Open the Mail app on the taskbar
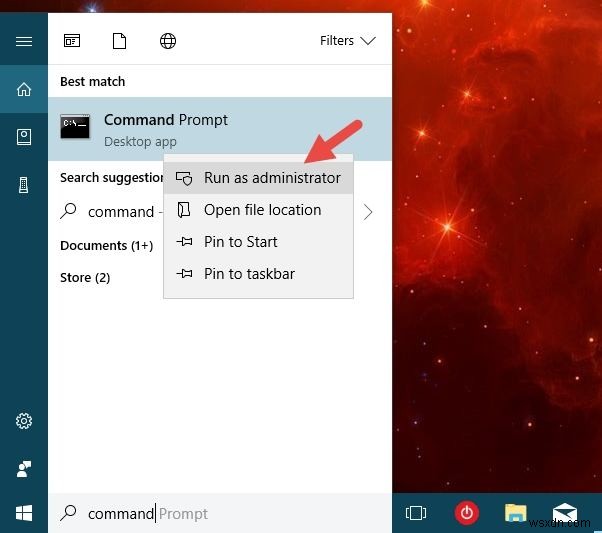The width and height of the screenshot is (602, 533). point(564,513)
